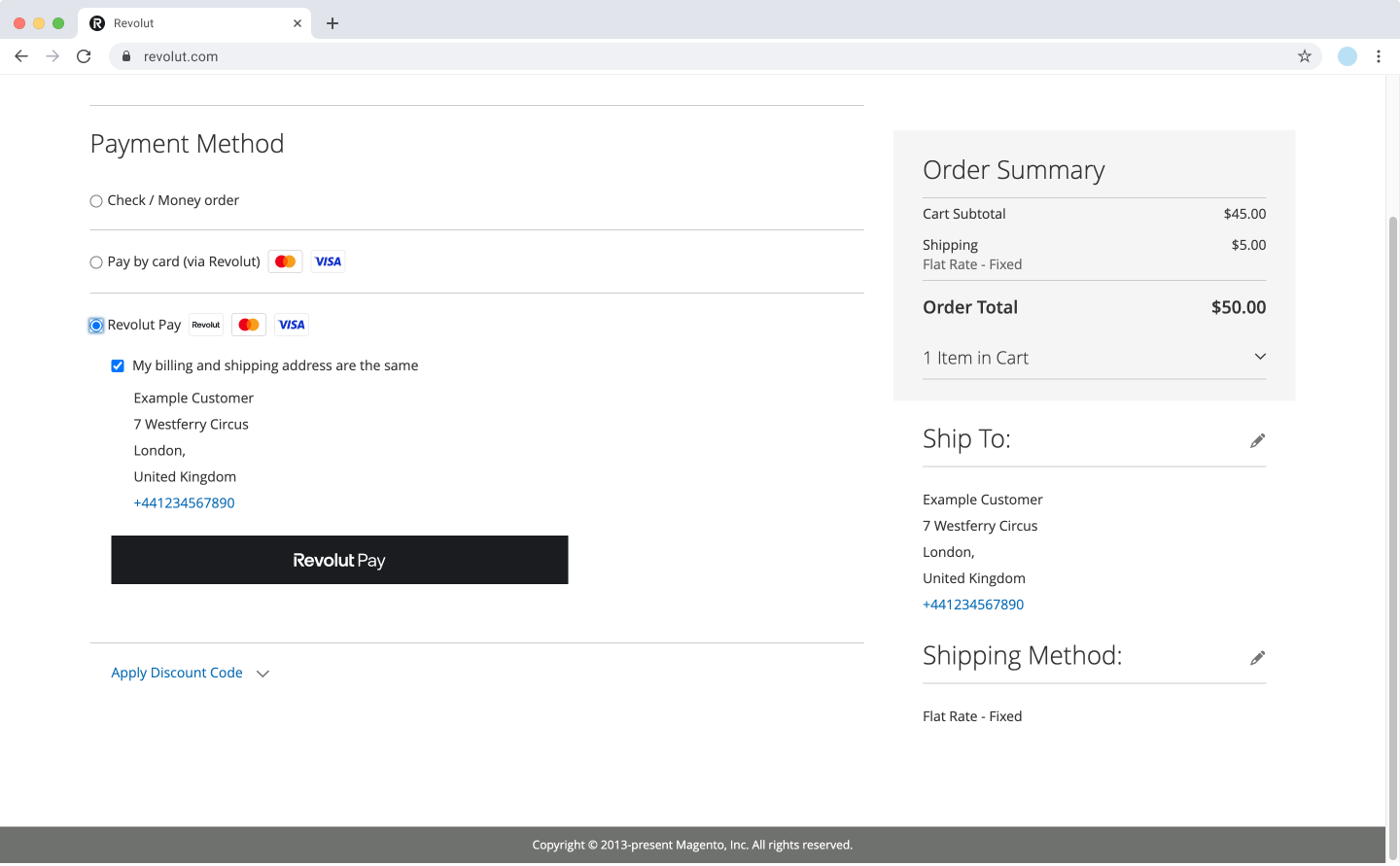This screenshot has width=1400, height=866.
Task: Select Check / Money order payment option
Action: coord(96,201)
